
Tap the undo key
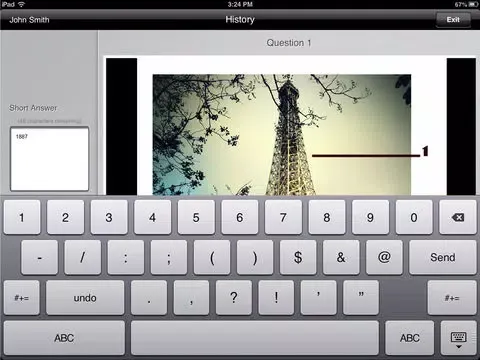pos(85,298)
